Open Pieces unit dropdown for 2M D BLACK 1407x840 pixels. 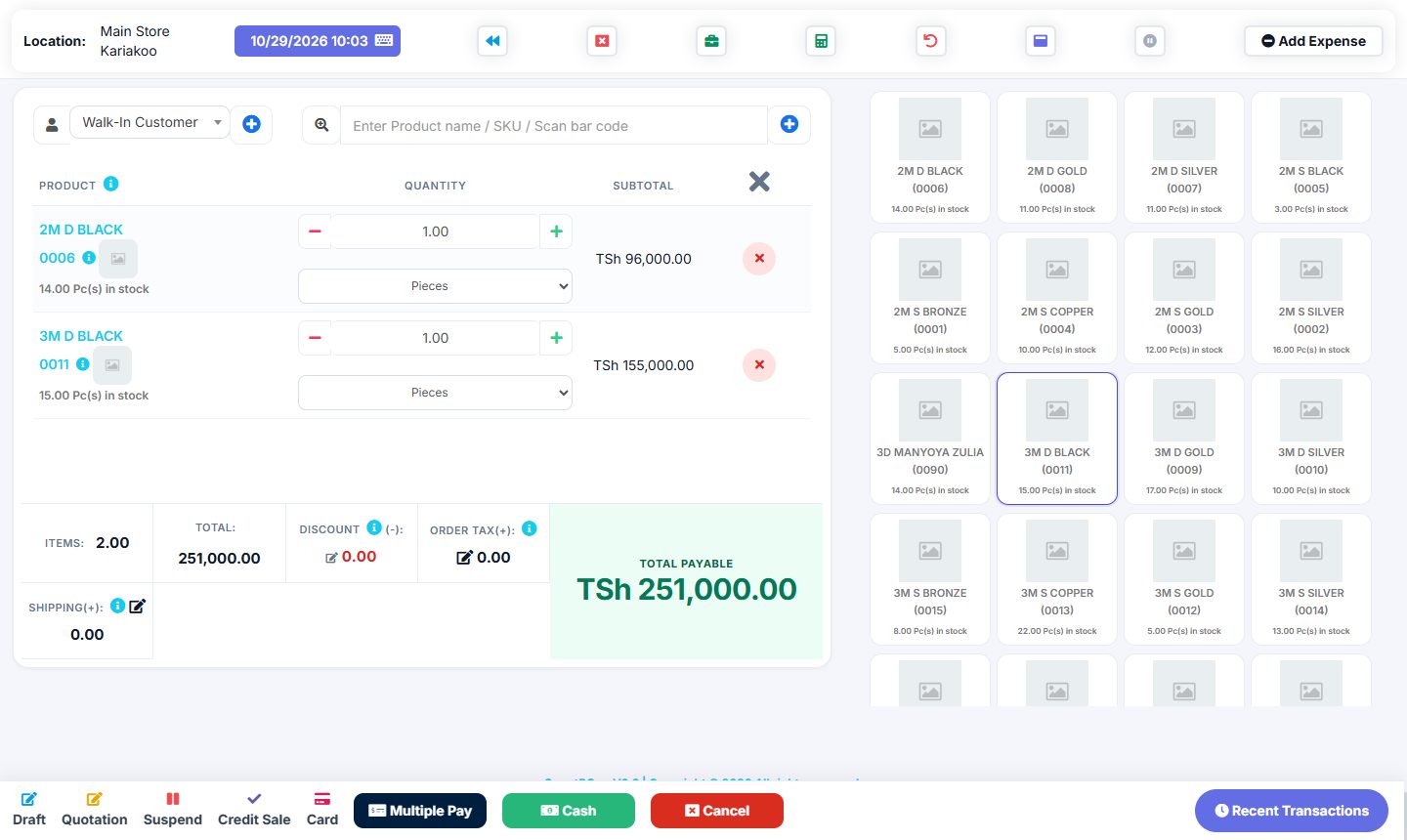pos(435,286)
